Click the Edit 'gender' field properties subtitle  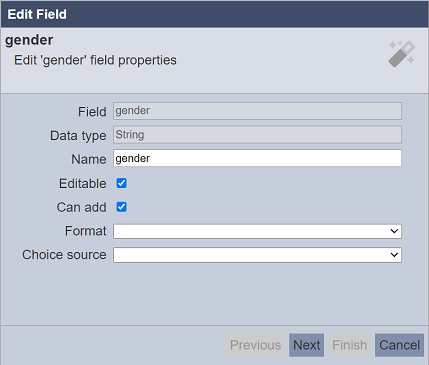[x=95, y=60]
